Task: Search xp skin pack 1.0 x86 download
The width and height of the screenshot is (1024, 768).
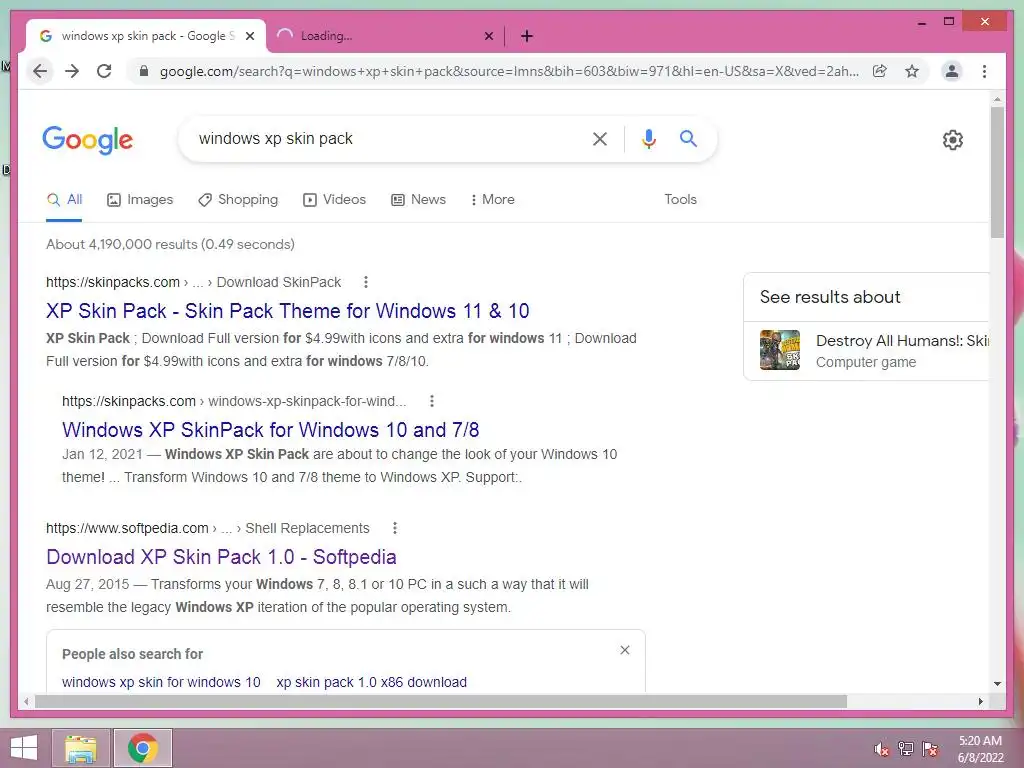Action: [372, 682]
